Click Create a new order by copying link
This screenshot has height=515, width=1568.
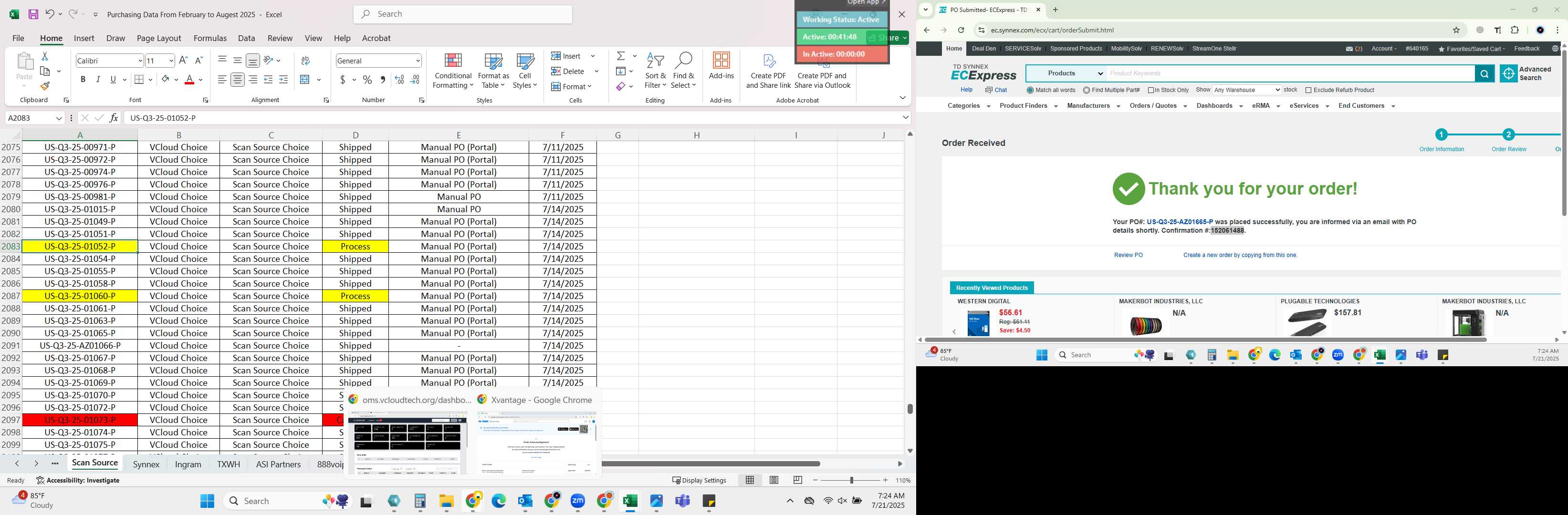coord(1240,256)
